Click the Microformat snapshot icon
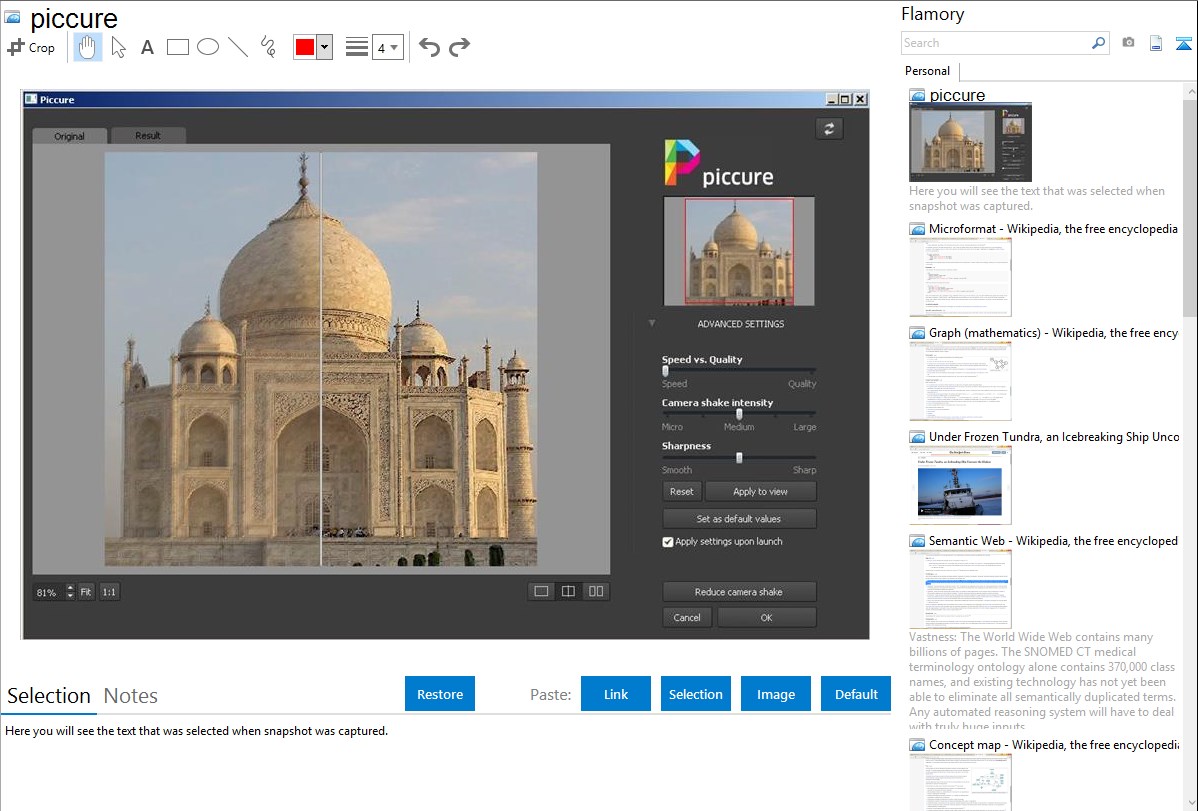The height and width of the screenshot is (811, 1198). (x=917, y=229)
